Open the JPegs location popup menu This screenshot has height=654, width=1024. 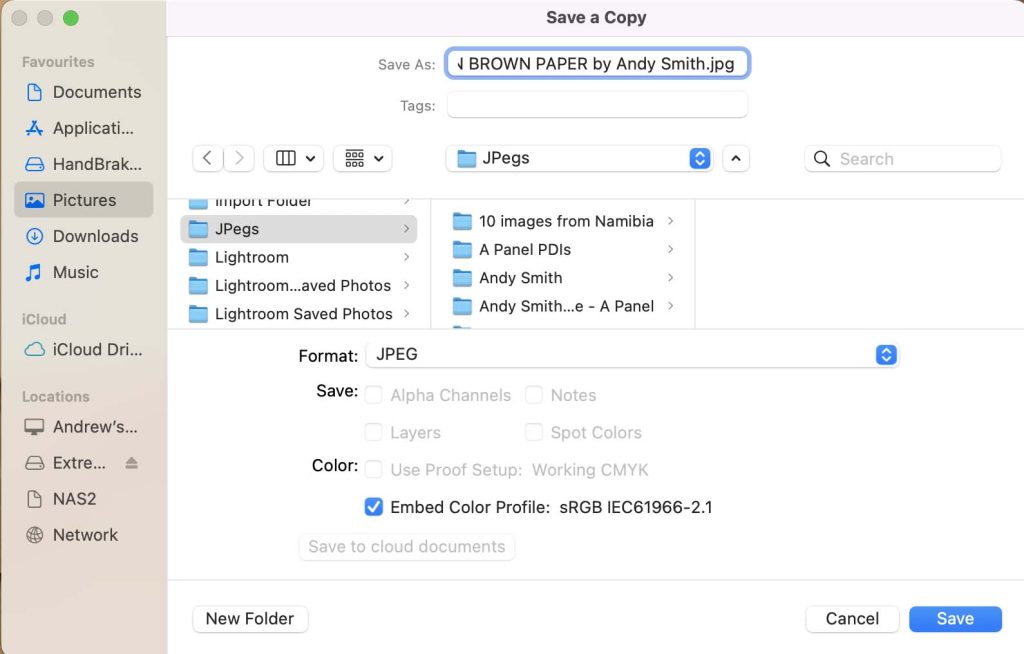coord(579,158)
